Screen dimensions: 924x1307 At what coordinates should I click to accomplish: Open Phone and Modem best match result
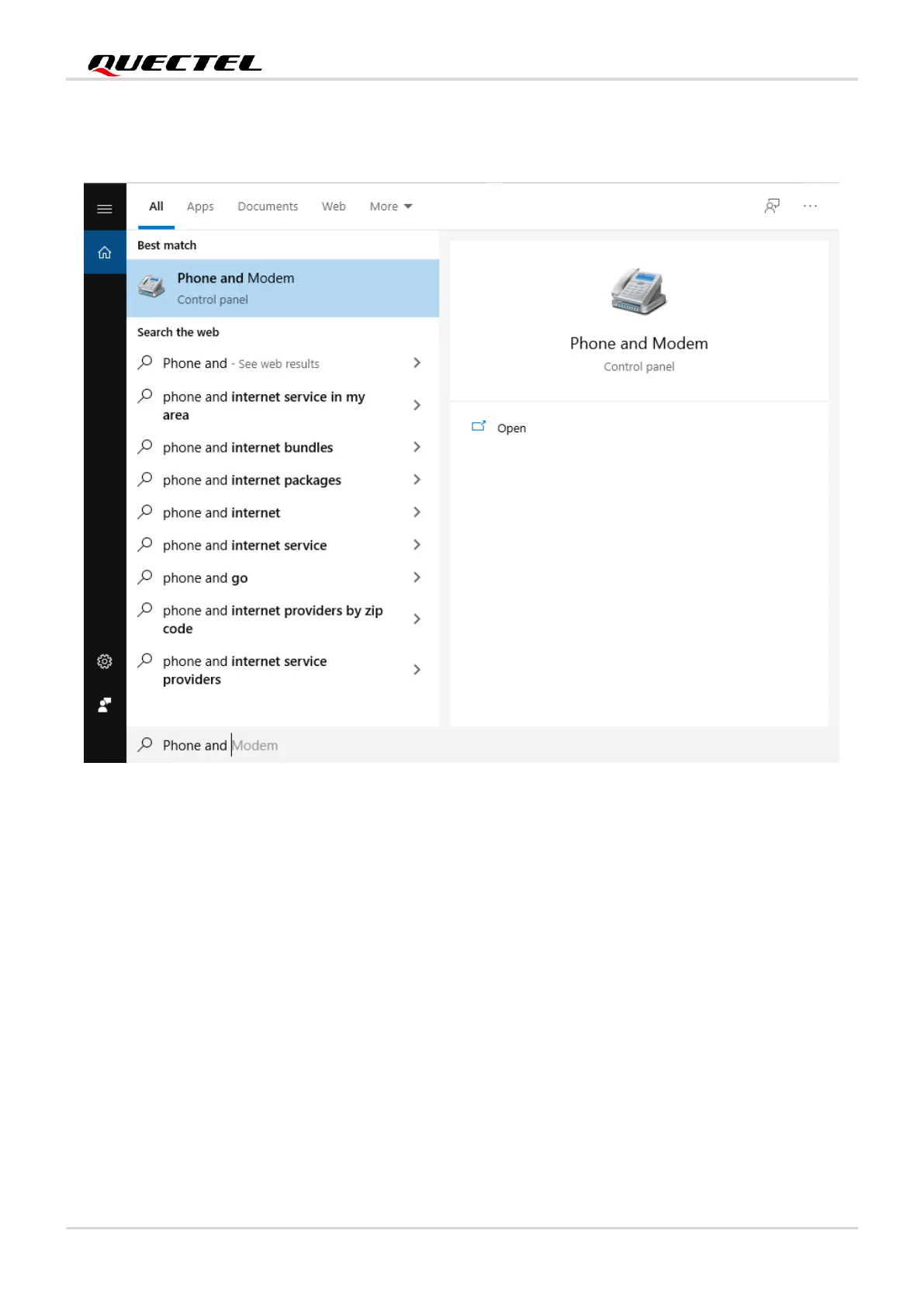coord(282,288)
